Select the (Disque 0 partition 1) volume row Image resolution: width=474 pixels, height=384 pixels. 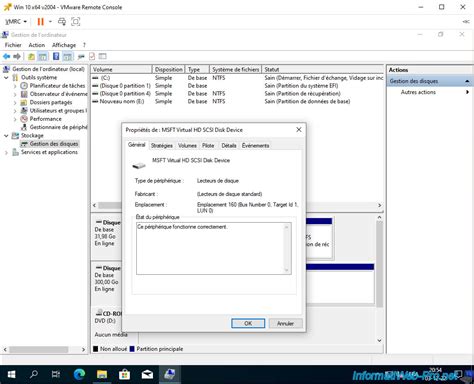pyautogui.click(x=237, y=86)
